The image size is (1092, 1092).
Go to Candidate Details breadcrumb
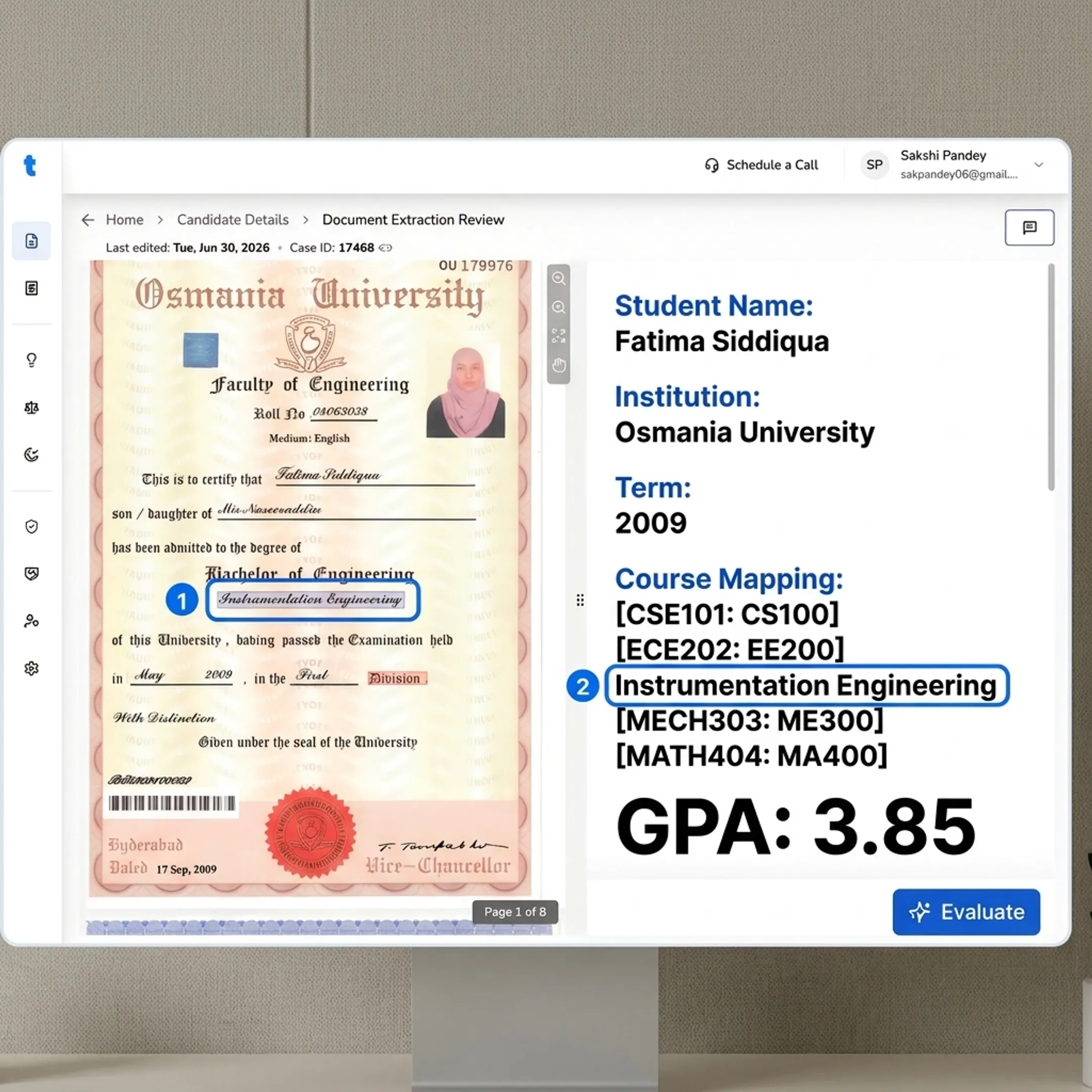pos(233,220)
